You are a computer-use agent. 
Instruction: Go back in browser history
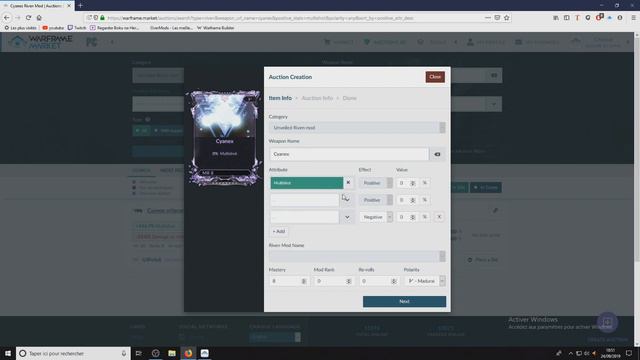pos(7,18)
